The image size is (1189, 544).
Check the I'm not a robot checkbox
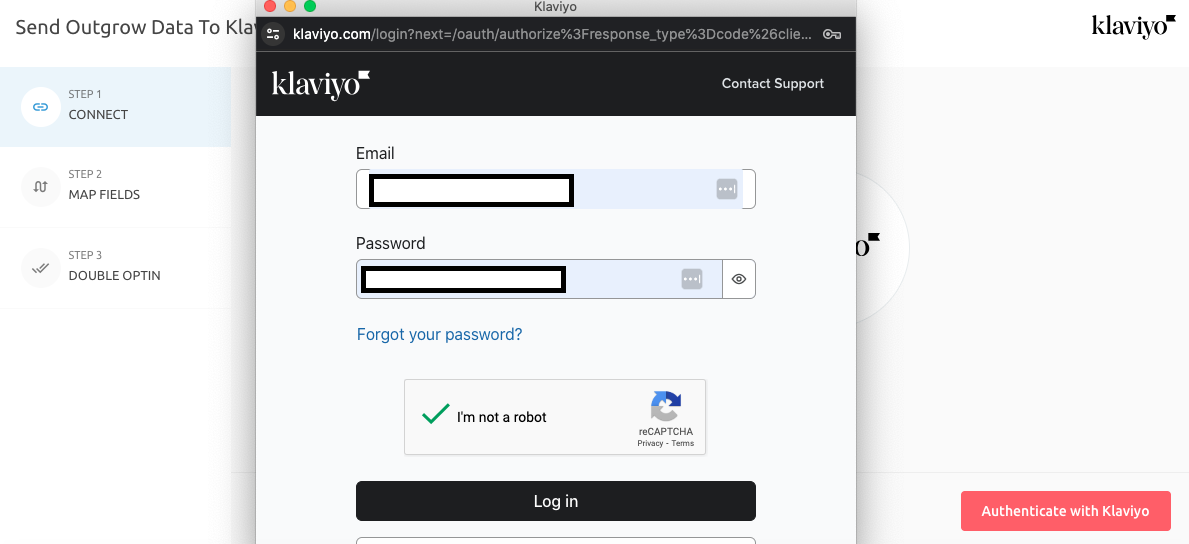coord(435,415)
